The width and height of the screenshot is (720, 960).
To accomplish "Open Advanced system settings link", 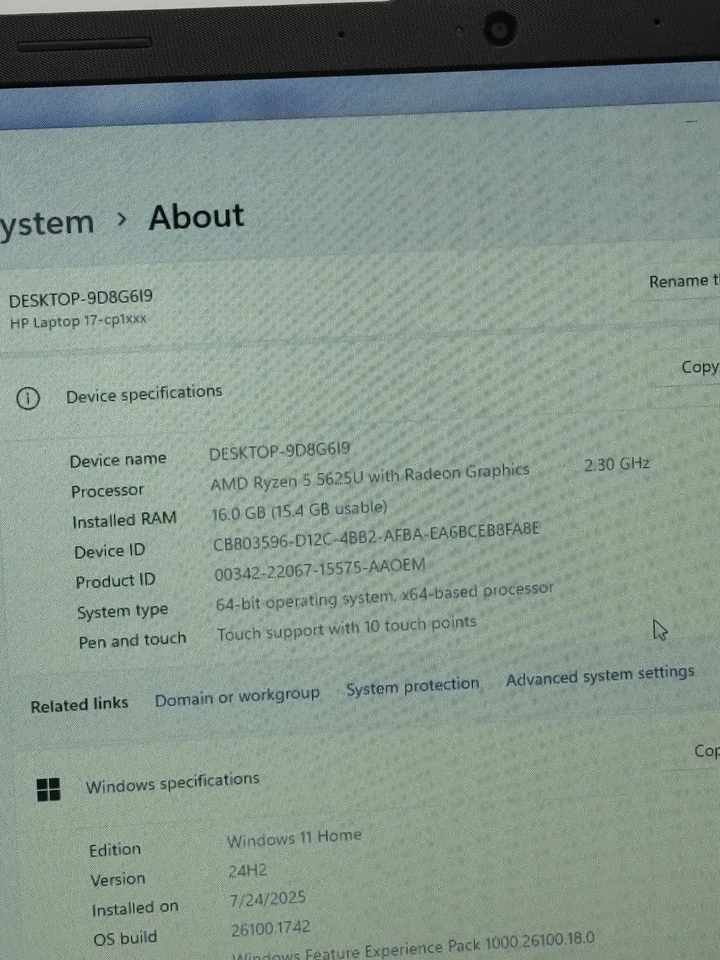I will pyautogui.click(x=600, y=675).
